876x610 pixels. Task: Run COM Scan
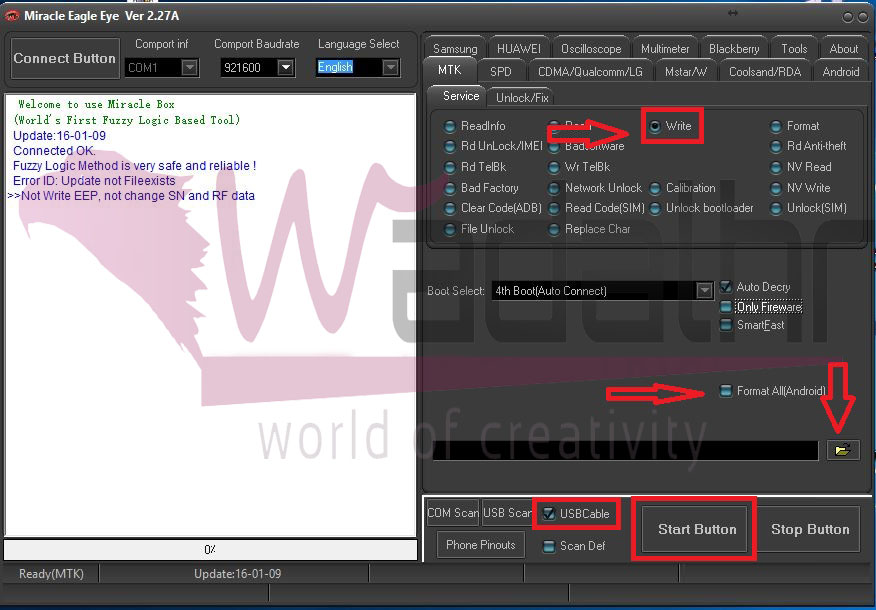pos(453,513)
